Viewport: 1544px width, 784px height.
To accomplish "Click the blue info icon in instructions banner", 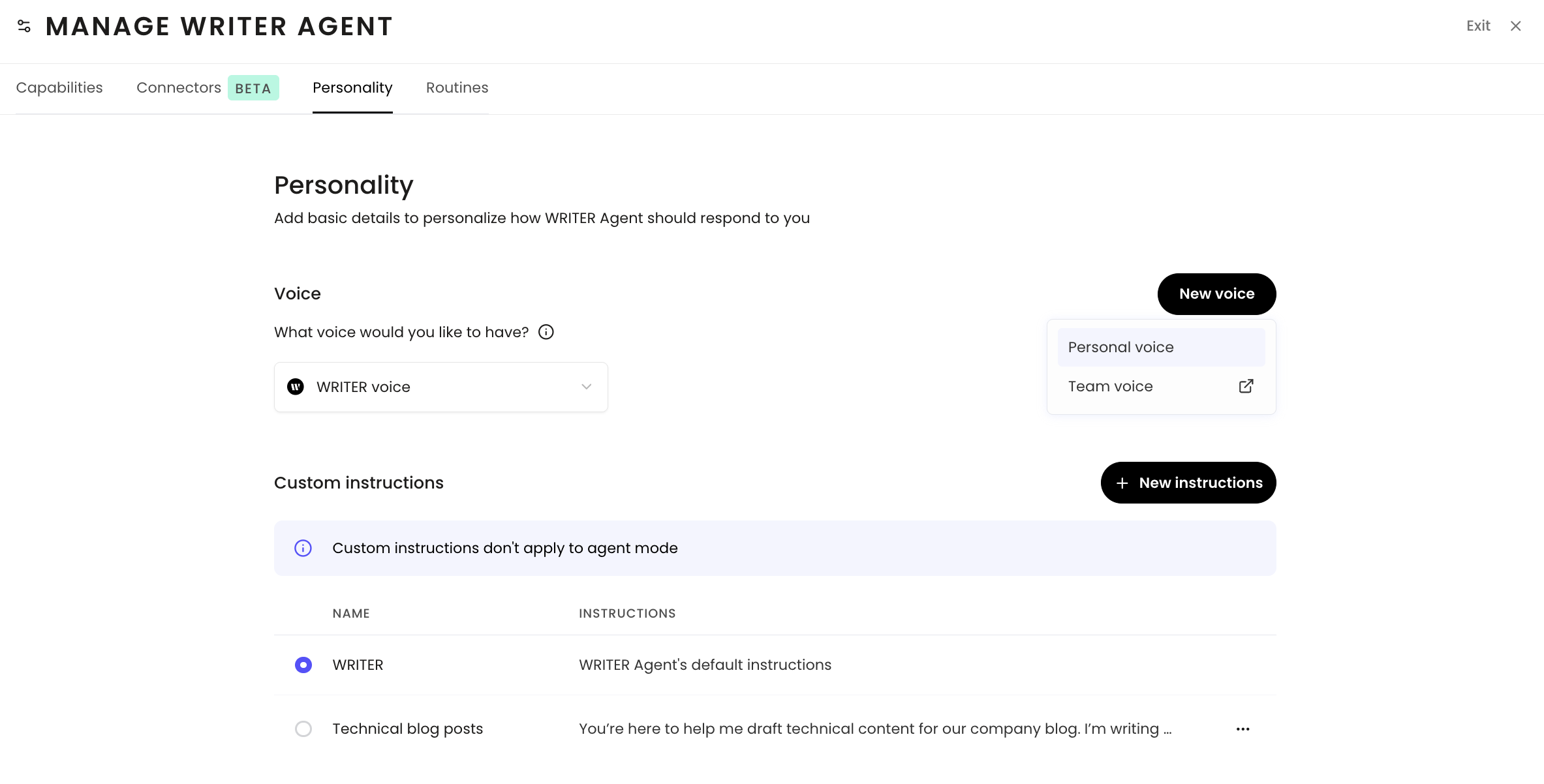I will (x=303, y=548).
